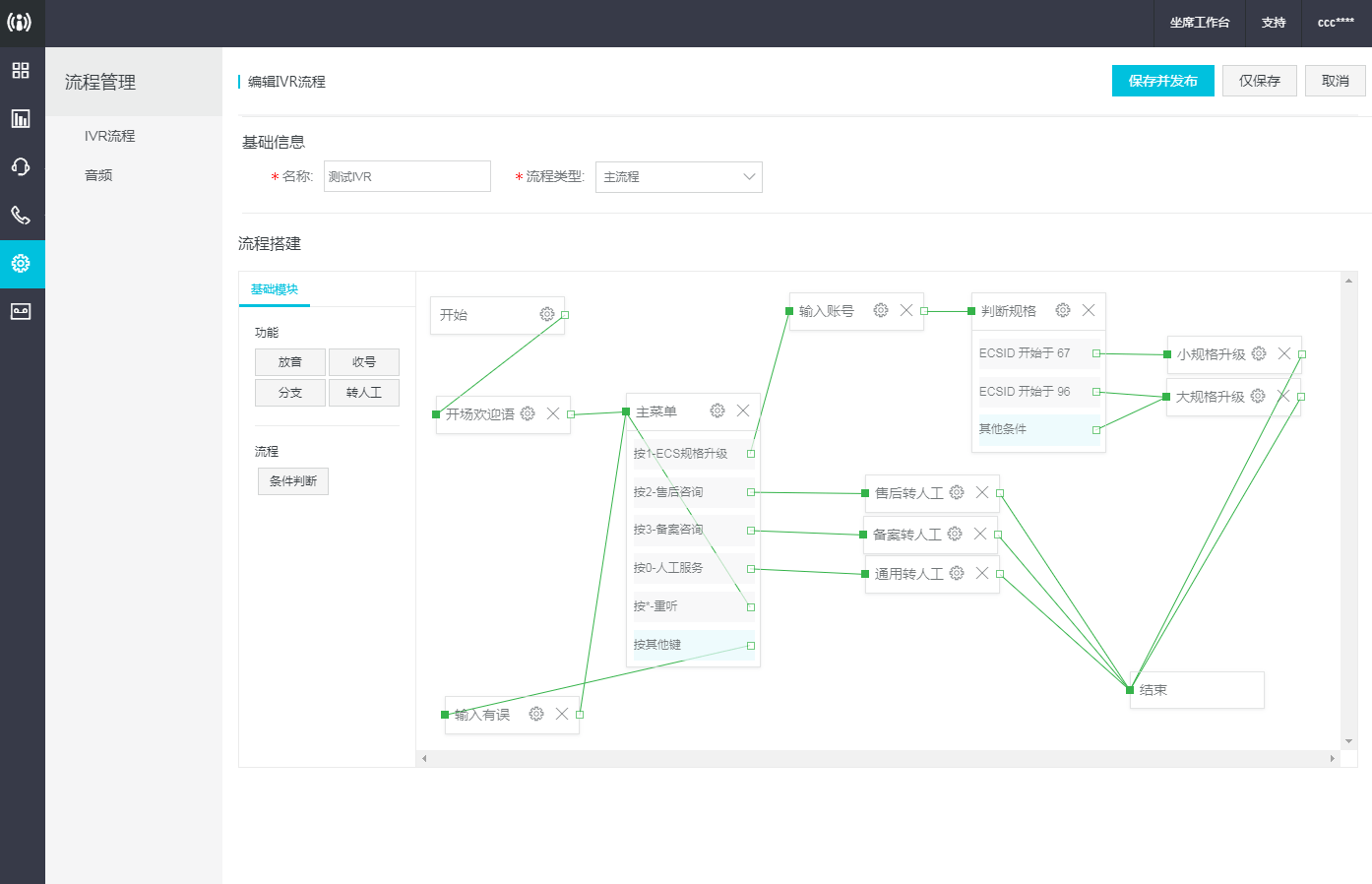Open settings gear of 通用转人工 node
1372x884 pixels.
957,573
